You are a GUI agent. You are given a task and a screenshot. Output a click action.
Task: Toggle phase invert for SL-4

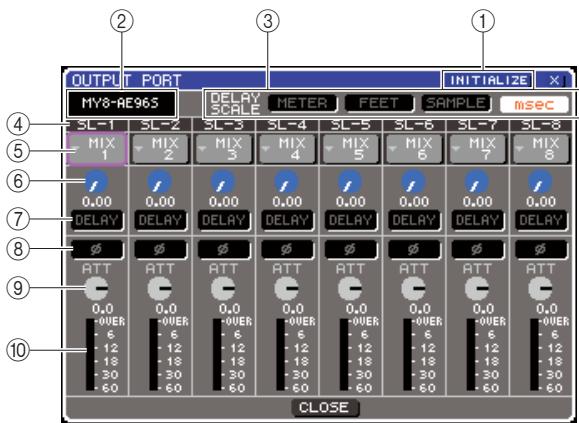pos(288,250)
